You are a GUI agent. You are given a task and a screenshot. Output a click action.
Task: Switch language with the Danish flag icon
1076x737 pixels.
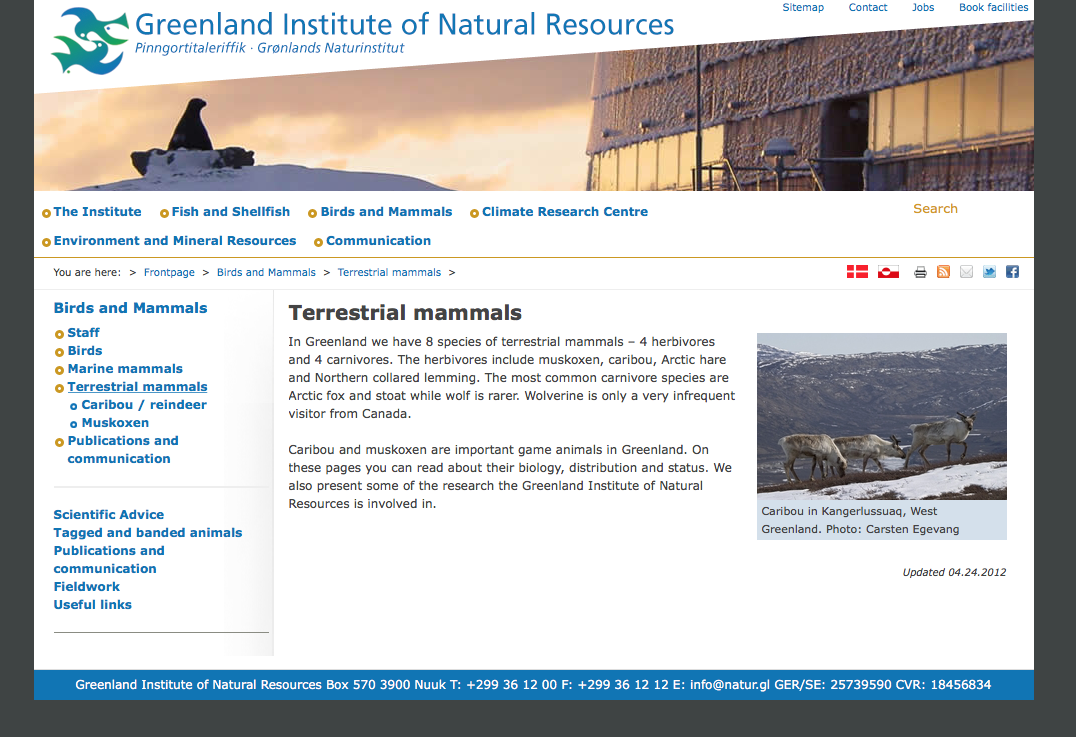(857, 272)
